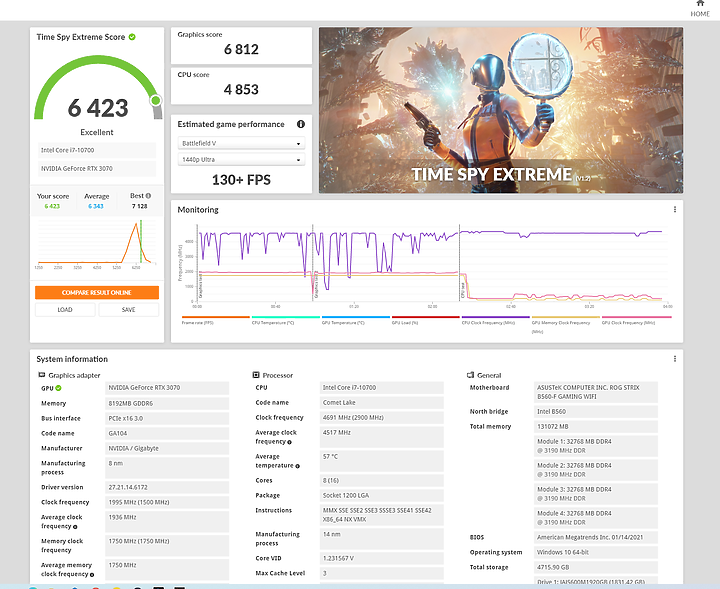Click Total storage 4715.90 GB value
This screenshot has width=720, height=589.
click(596, 567)
